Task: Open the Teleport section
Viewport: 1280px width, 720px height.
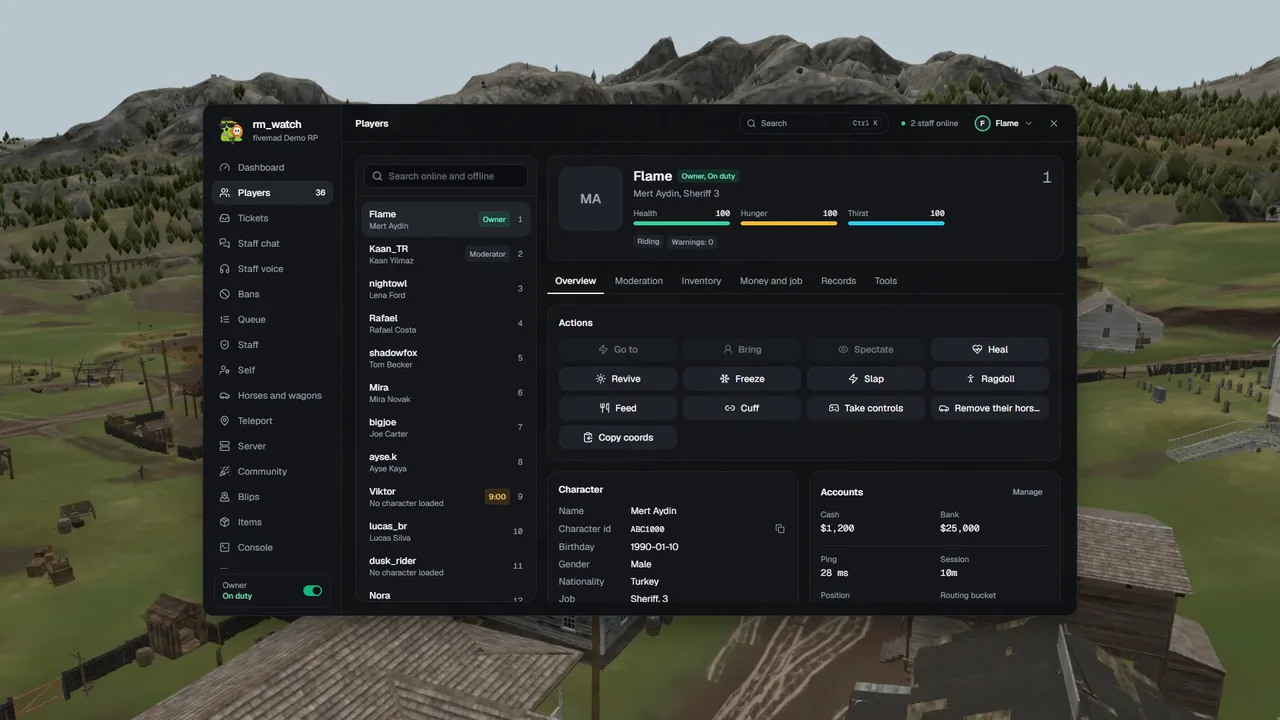Action: [272, 421]
